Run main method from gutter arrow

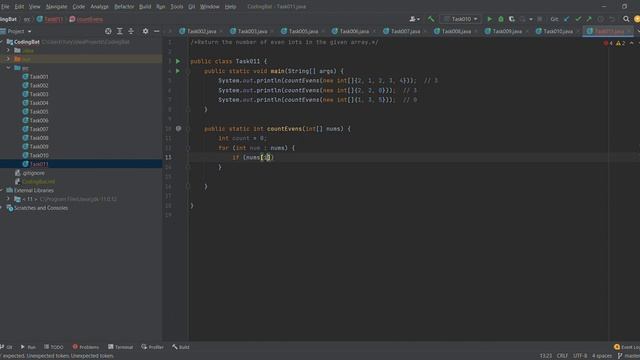(178, 71)
